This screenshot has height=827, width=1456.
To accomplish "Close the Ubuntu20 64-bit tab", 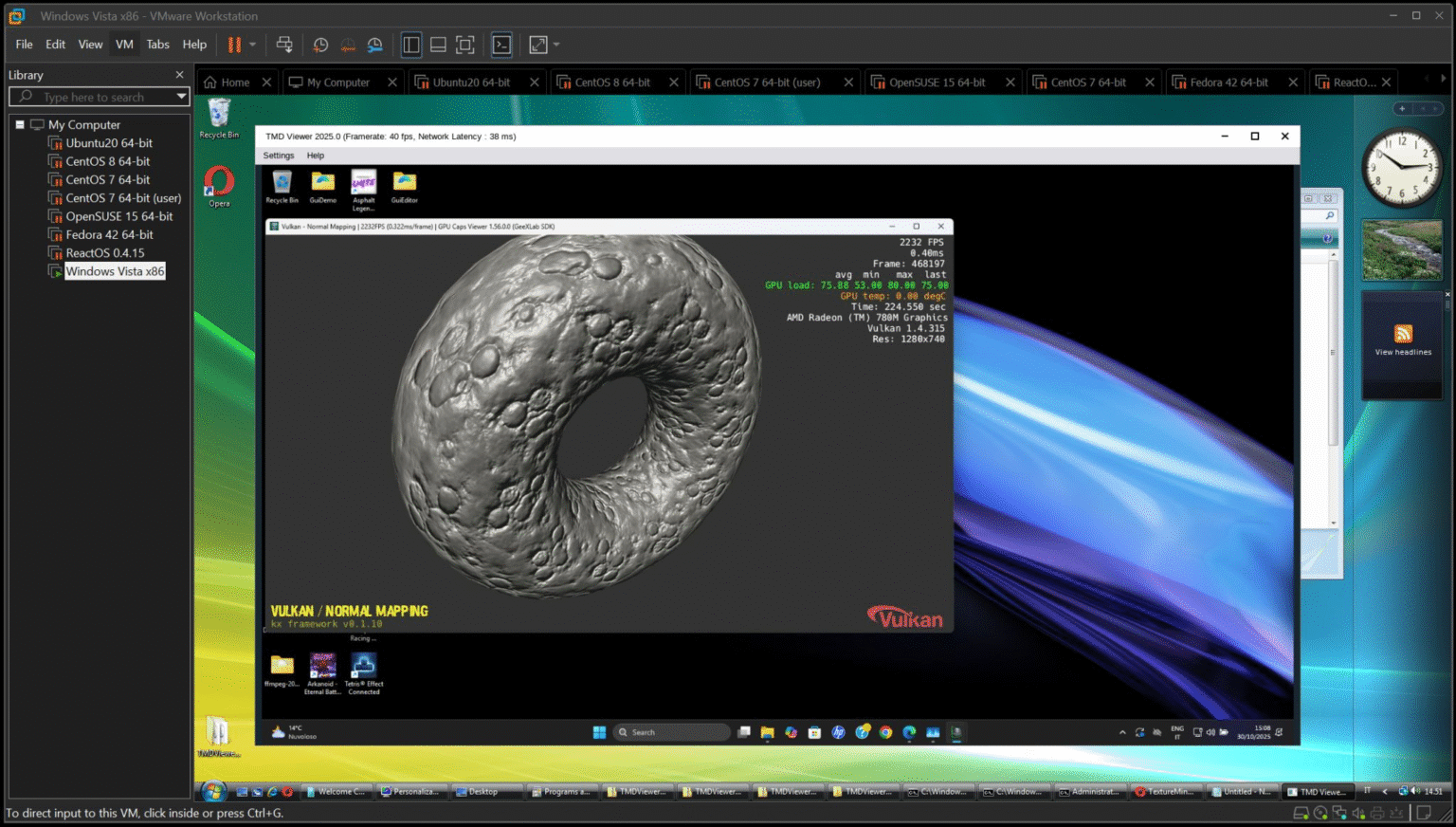I will pyautogui.click(x=535, y=83).
